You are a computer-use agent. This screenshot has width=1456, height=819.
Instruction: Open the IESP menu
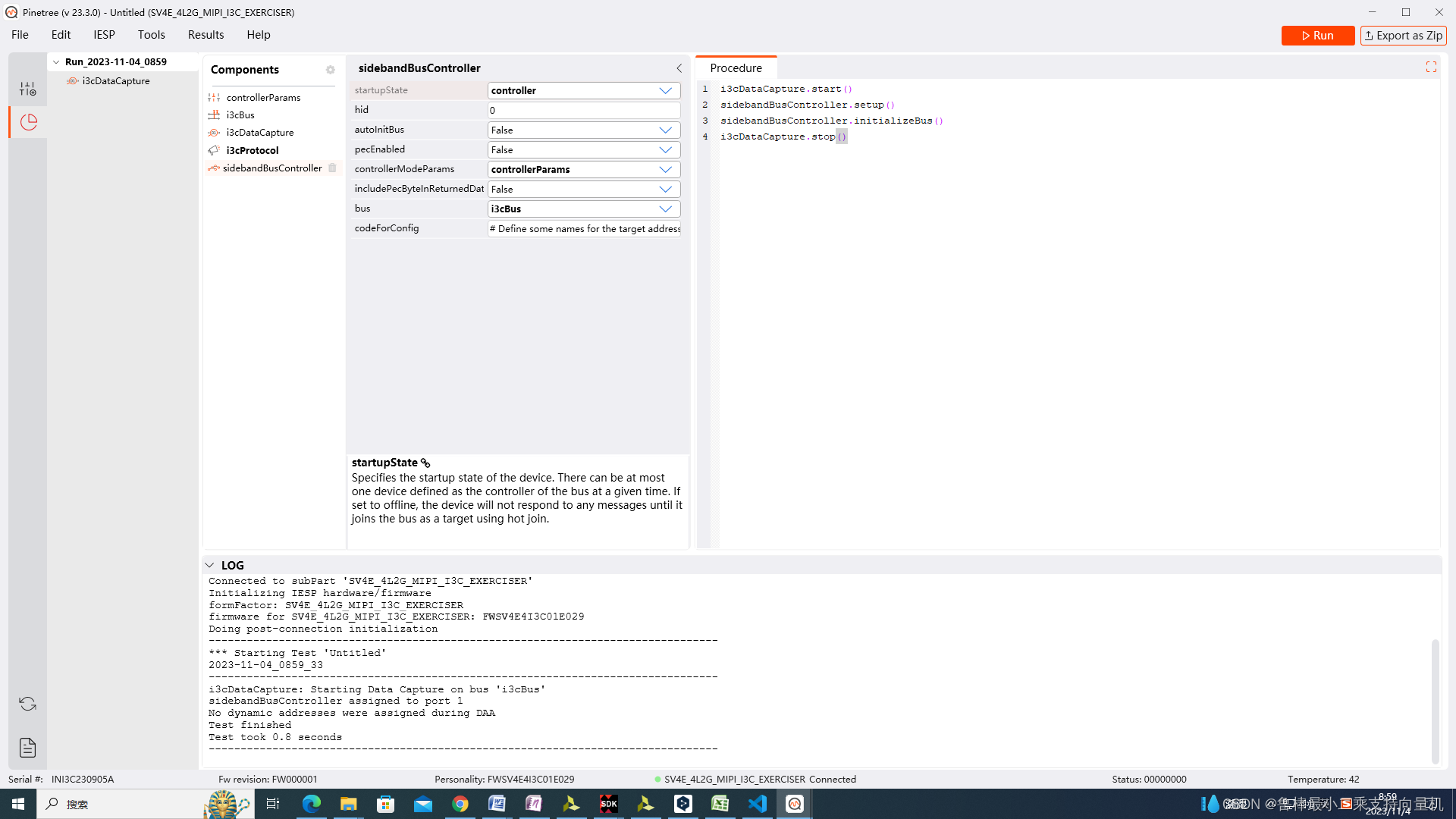point(104,34)
